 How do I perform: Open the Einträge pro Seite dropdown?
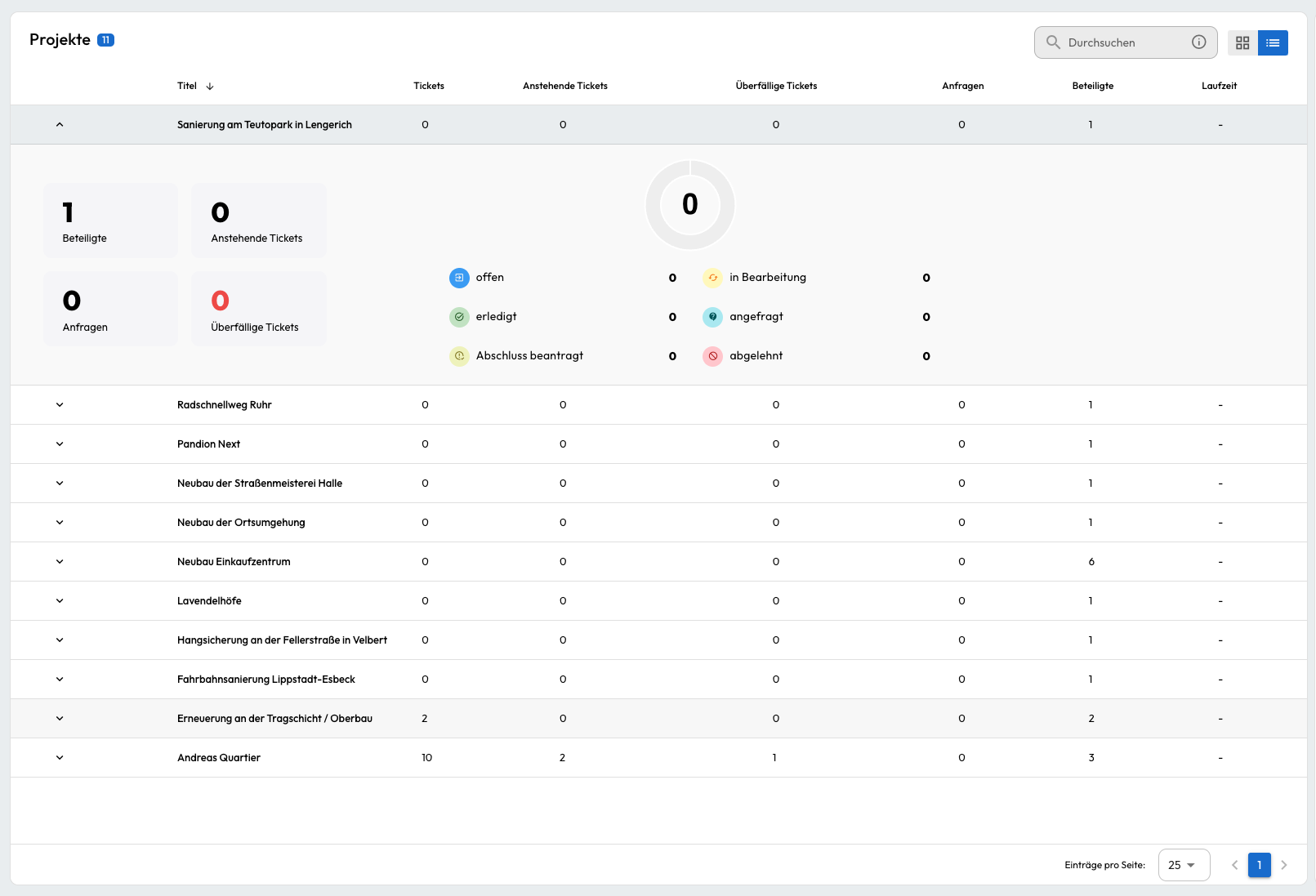pyautogui.click(x=1184, y=864)
